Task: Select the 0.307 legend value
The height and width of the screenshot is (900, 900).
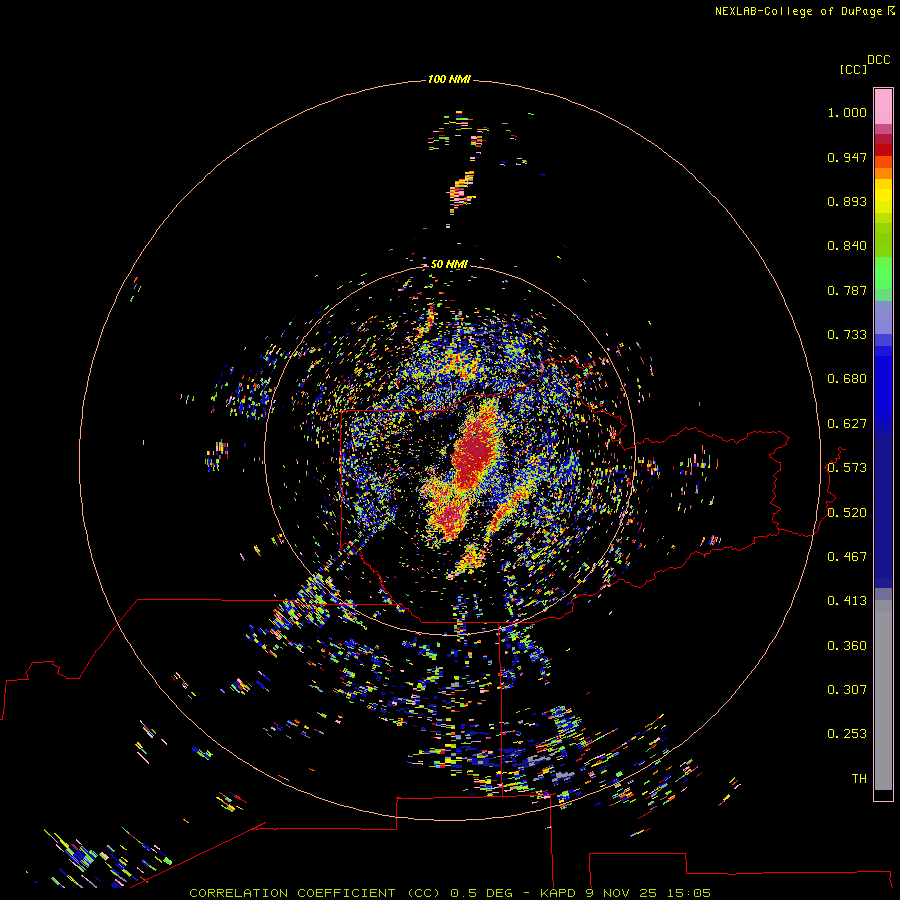Action: (847, 690)
